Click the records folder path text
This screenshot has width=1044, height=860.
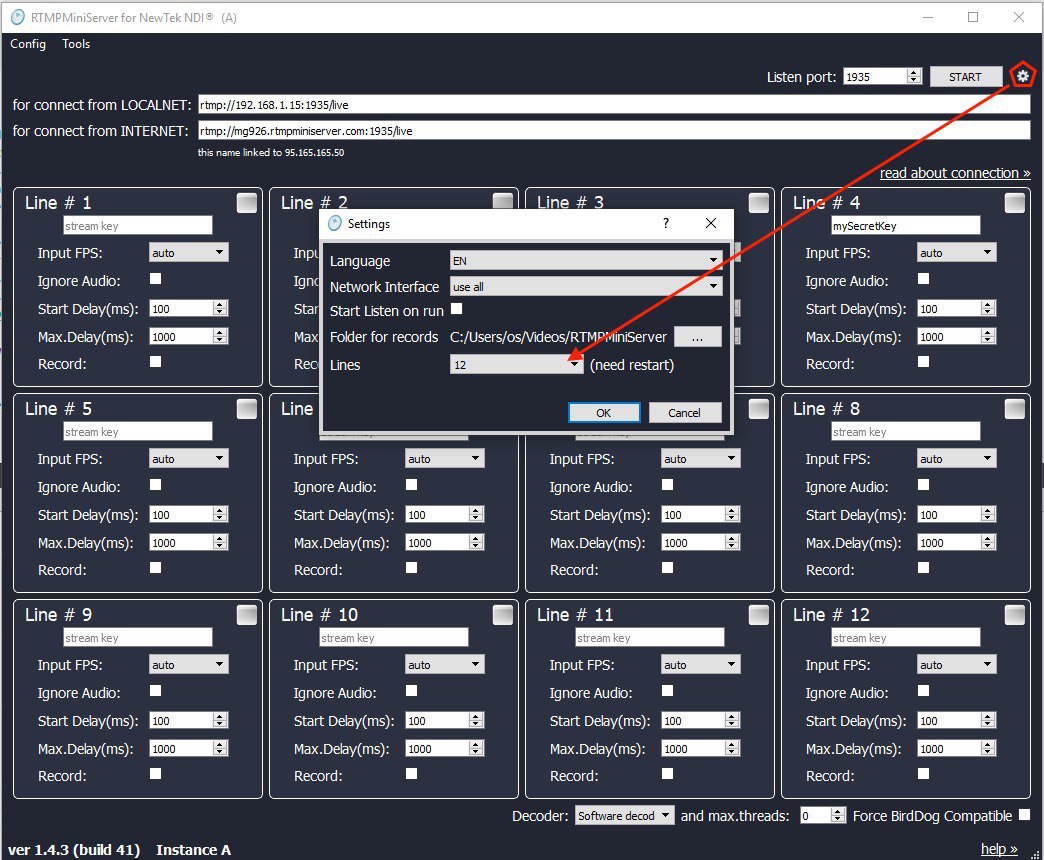(558, 337)
